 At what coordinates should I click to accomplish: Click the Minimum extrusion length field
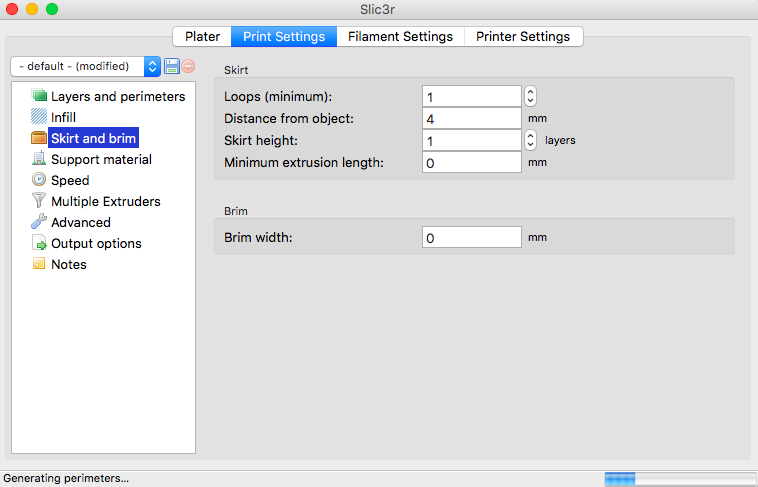pyautogui.click(x=471, y=162)
